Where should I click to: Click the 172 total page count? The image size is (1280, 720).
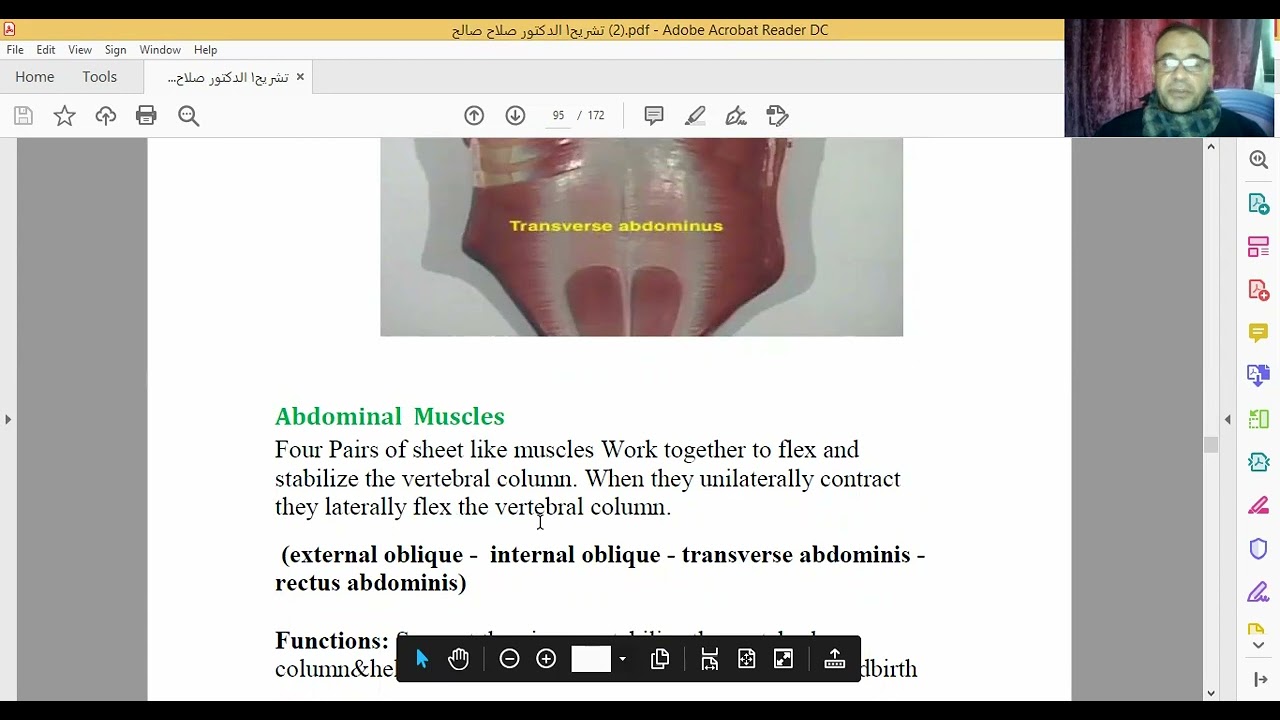(596, 116)
